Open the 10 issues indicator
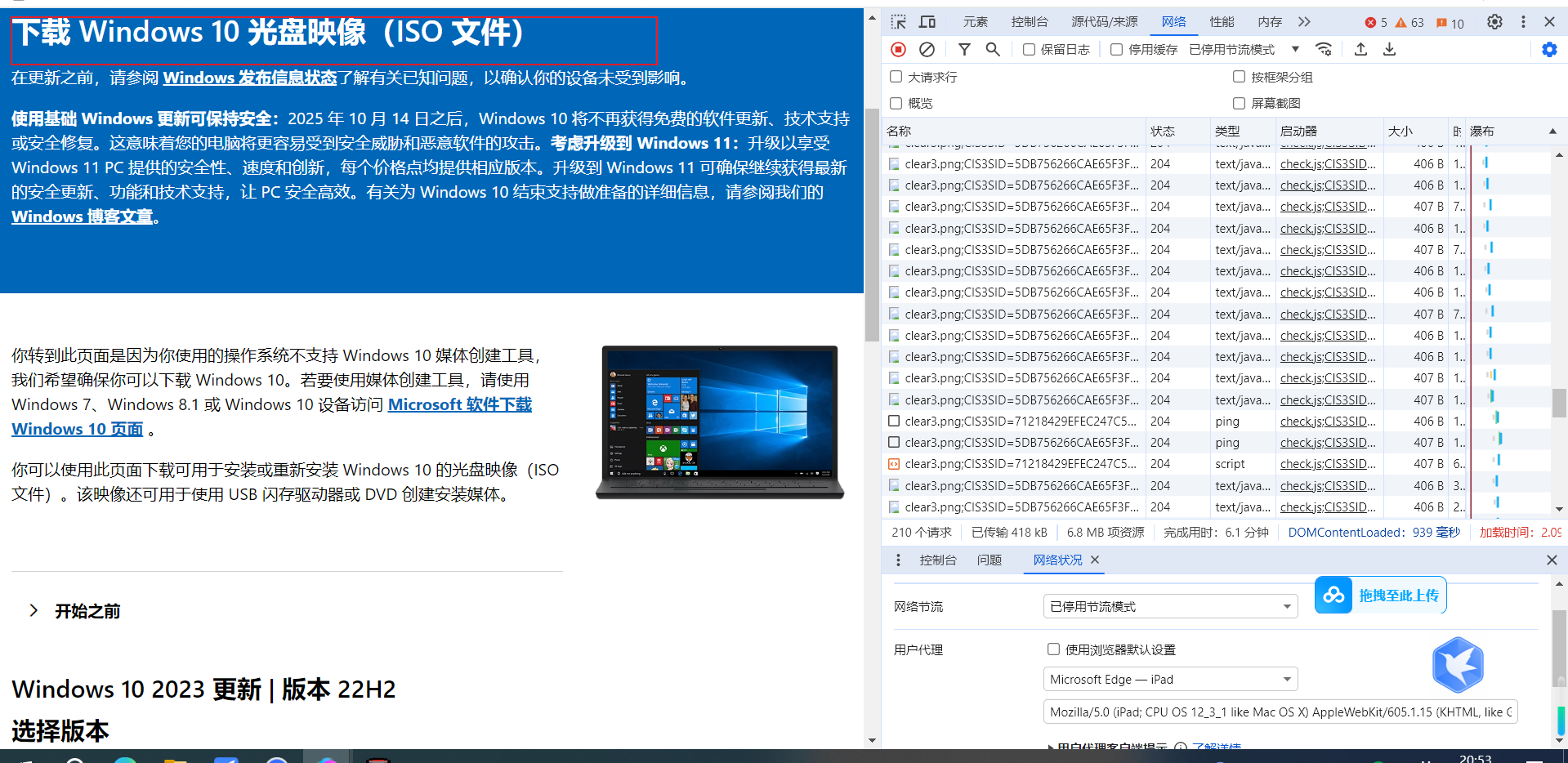 1450,23
